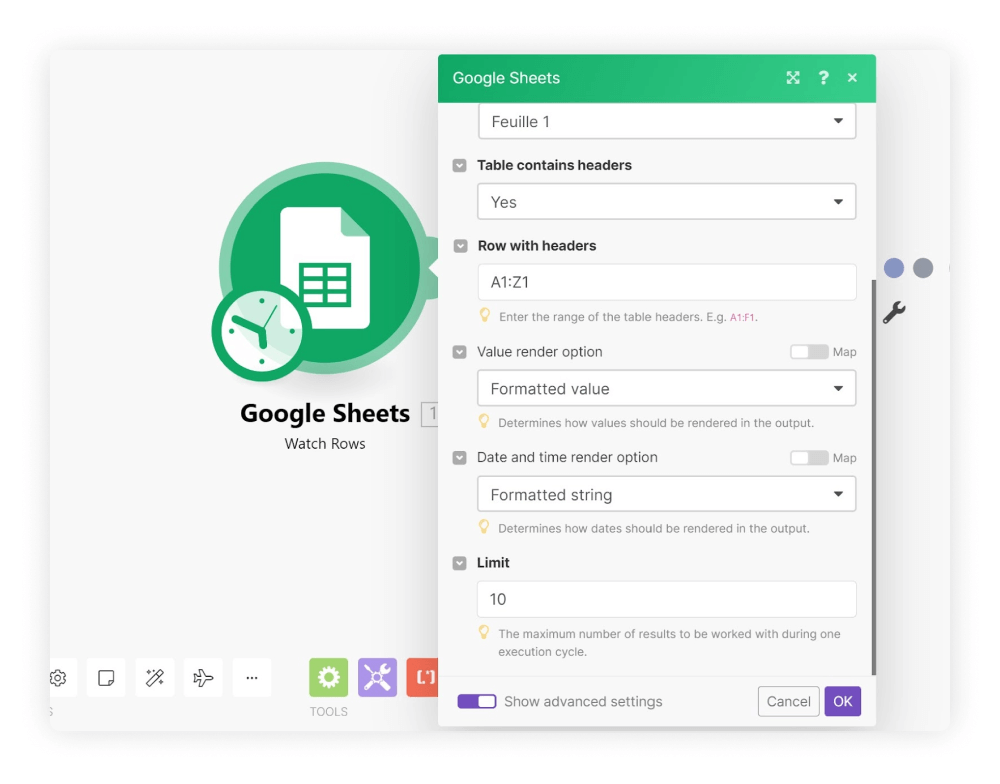Click the Watch Rows label under module
The image size is (1000, 784).
tap(325, 444)
